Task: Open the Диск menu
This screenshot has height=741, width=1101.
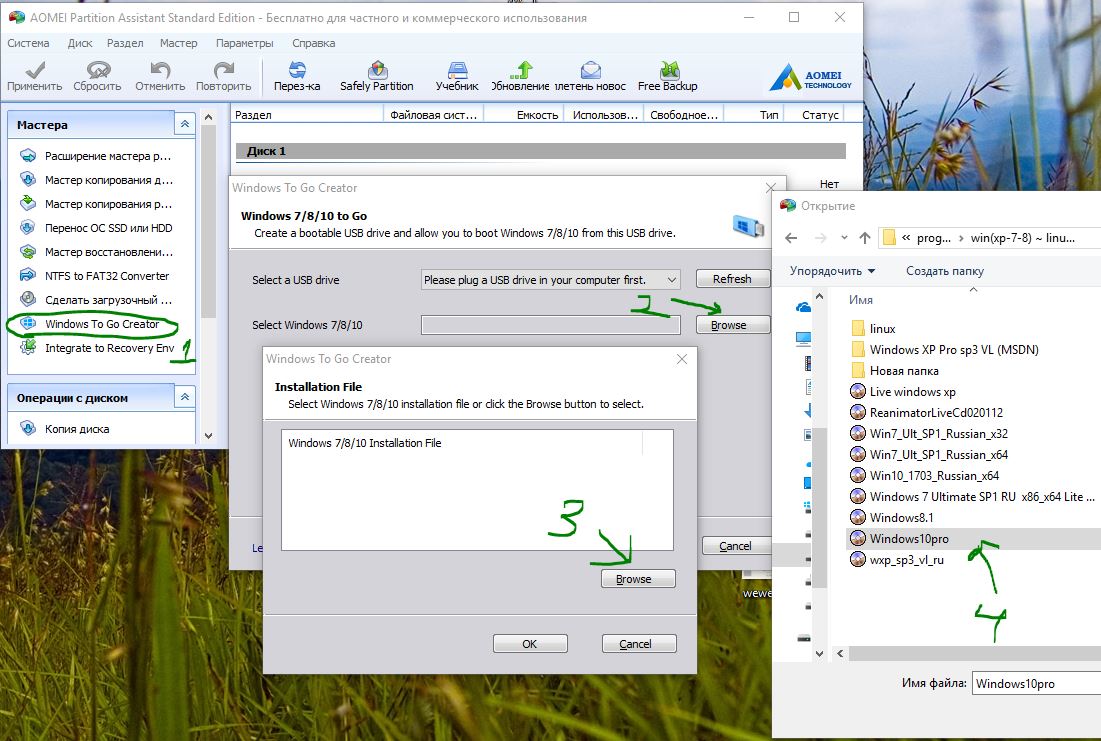Action: click(80, 43)
